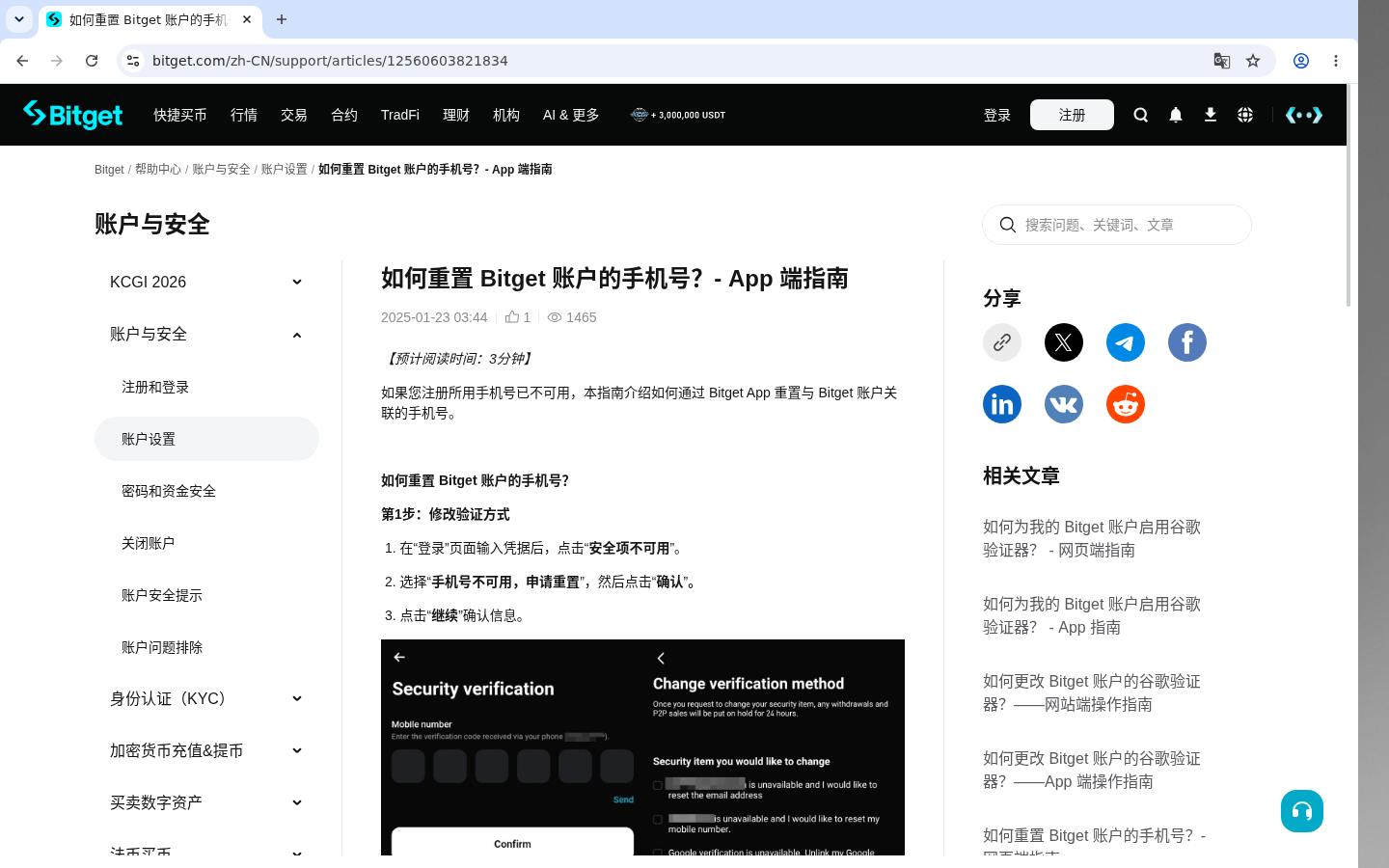
Task: Open 理财 nav menu
Action: pyautogui.click(x=456, y=115)
